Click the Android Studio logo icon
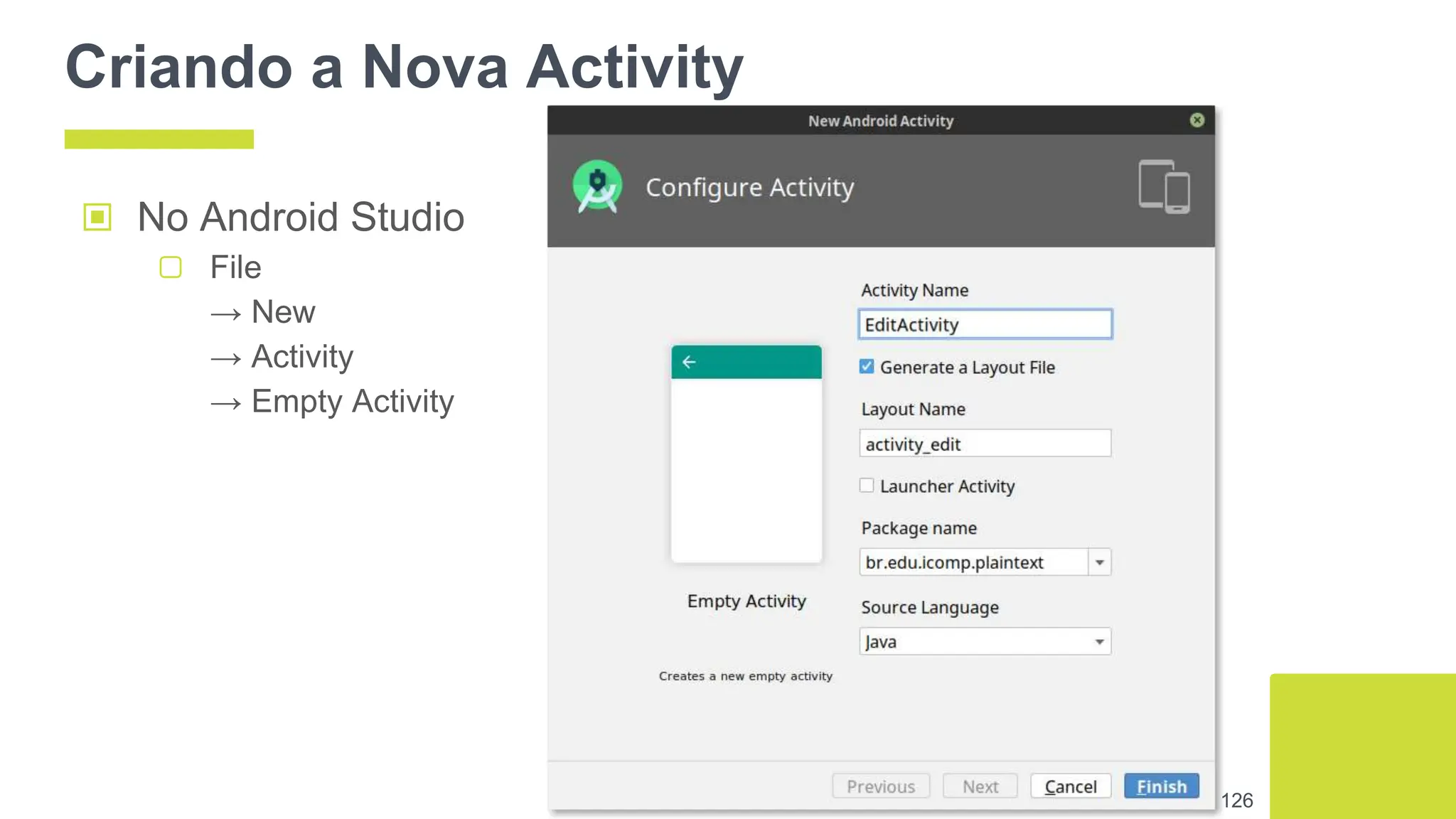Screen dimensions: 1456x819 [597, 187]
